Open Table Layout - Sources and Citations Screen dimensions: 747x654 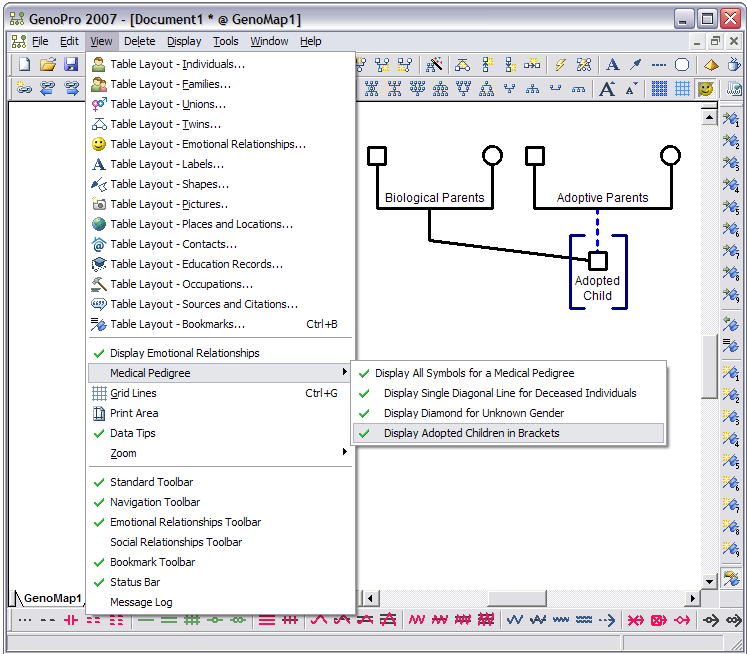pos(204,304)
